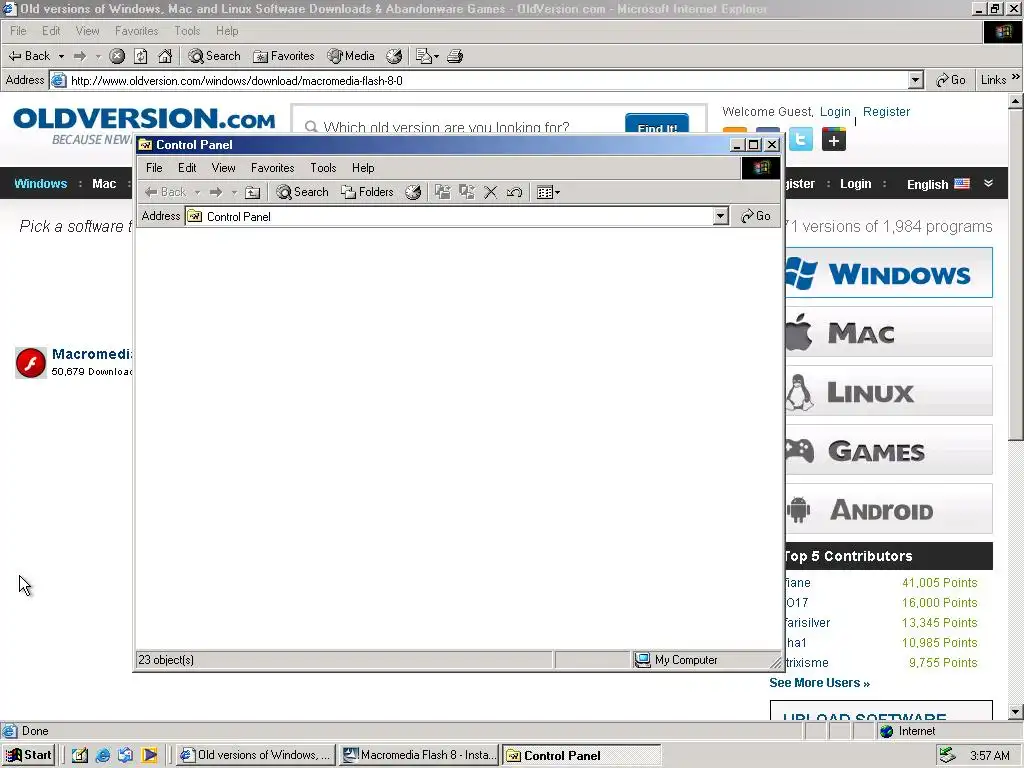Click Mac platform banner button

click(889, 332)
